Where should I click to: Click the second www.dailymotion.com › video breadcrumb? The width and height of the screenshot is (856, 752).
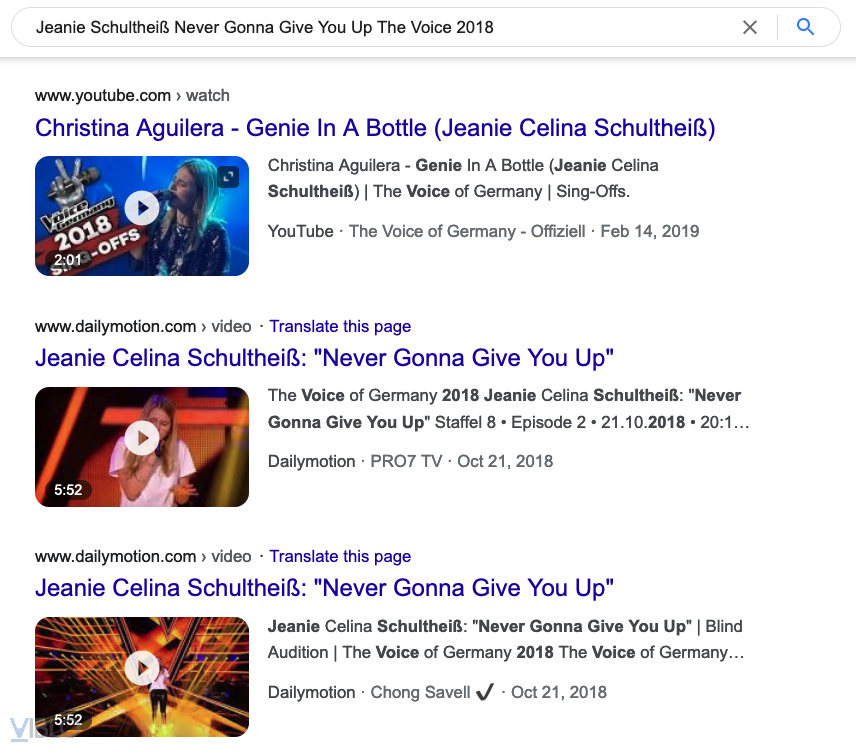click(143, 556)
